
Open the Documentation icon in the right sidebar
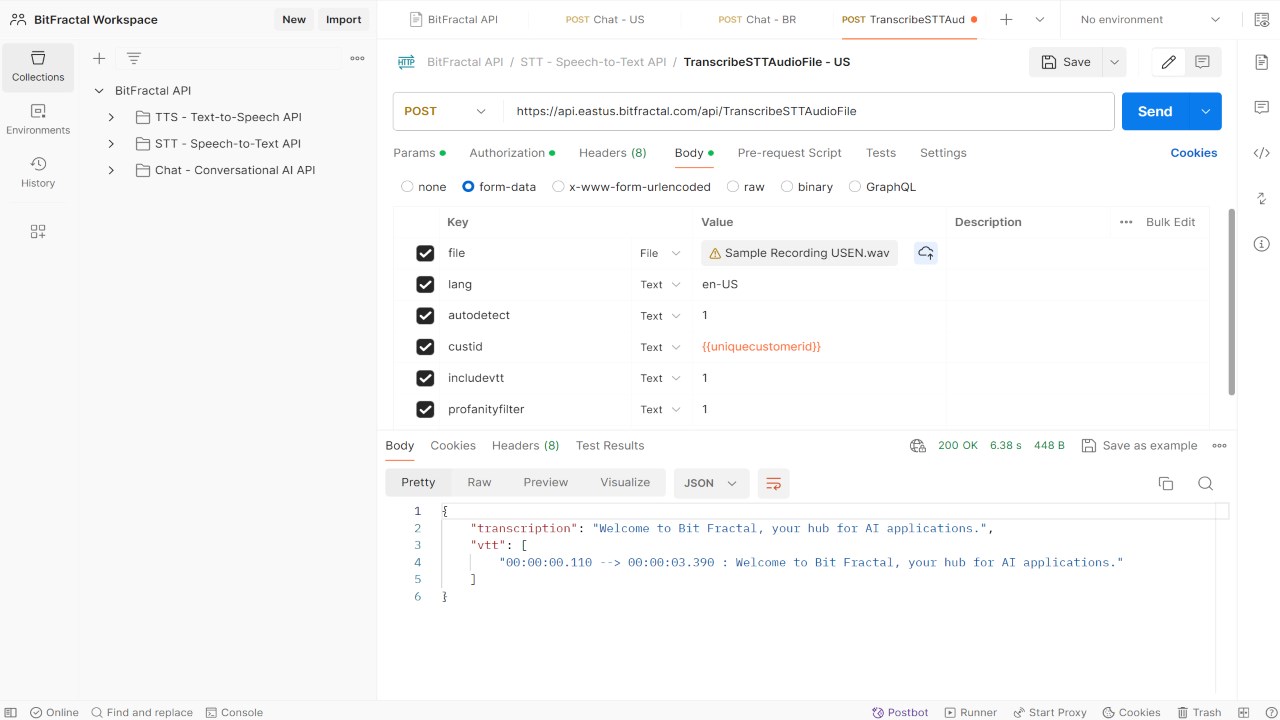(x=1261, y=62)
